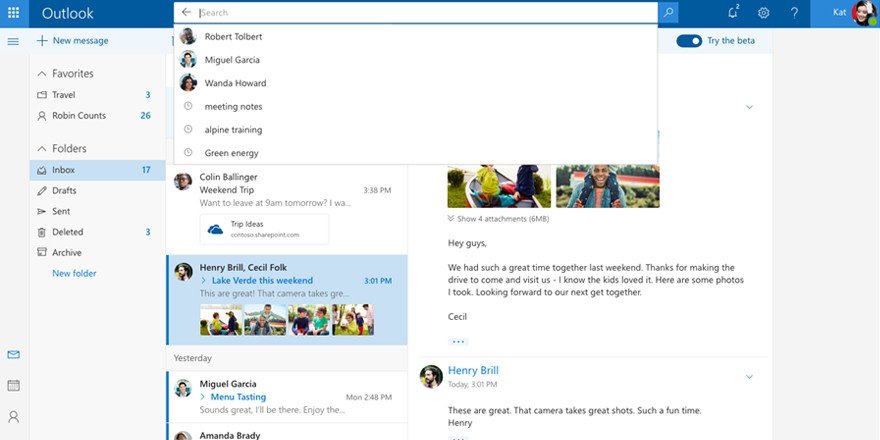Collapse the navigation hamburger menu

(13, 41)
